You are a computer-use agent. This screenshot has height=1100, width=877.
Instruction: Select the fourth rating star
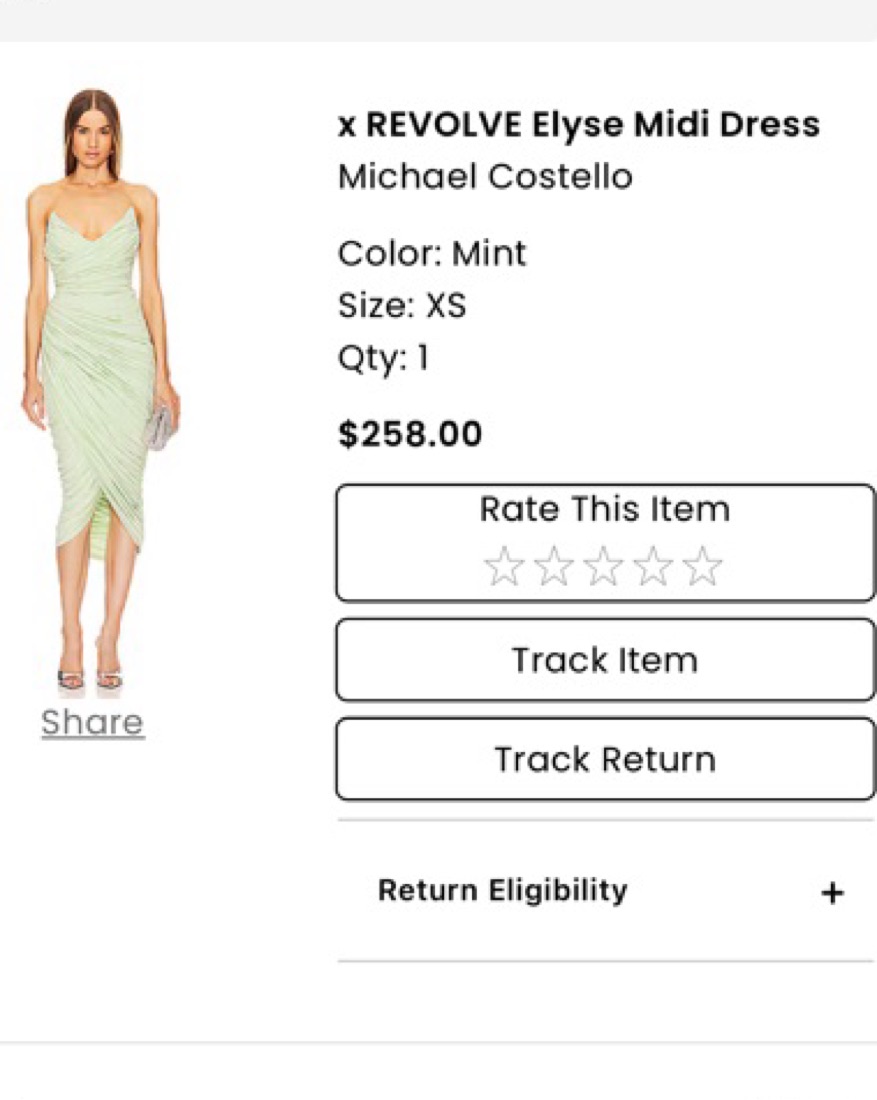click(x=653, y=567)
